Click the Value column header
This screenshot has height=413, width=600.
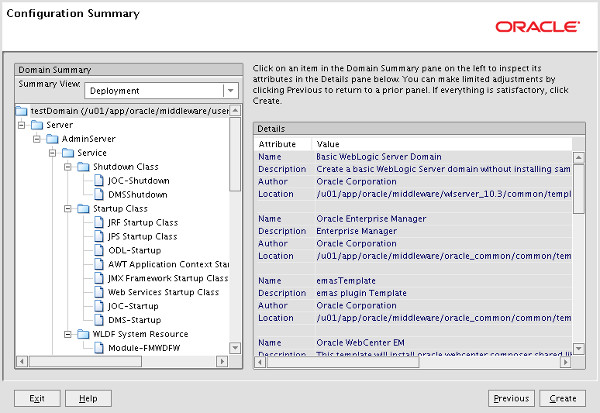(442, 144)
